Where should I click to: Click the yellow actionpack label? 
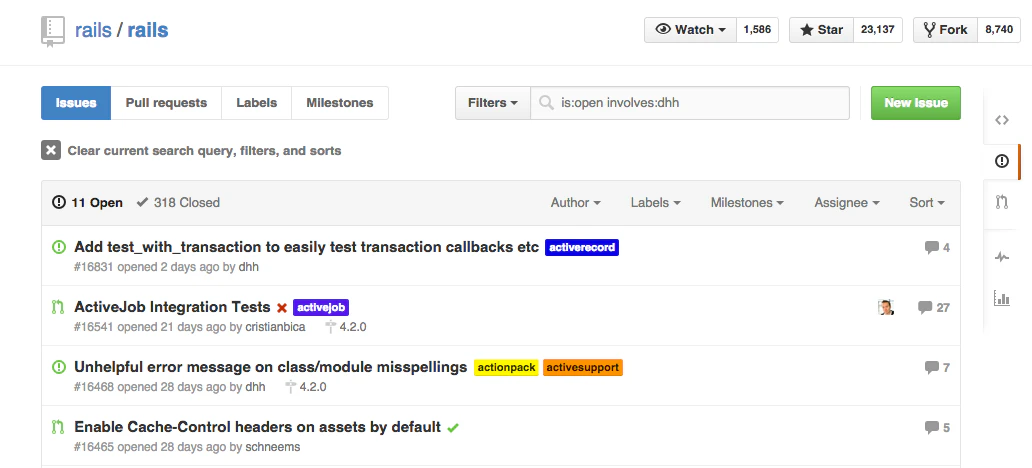click(x=506, y=367)
